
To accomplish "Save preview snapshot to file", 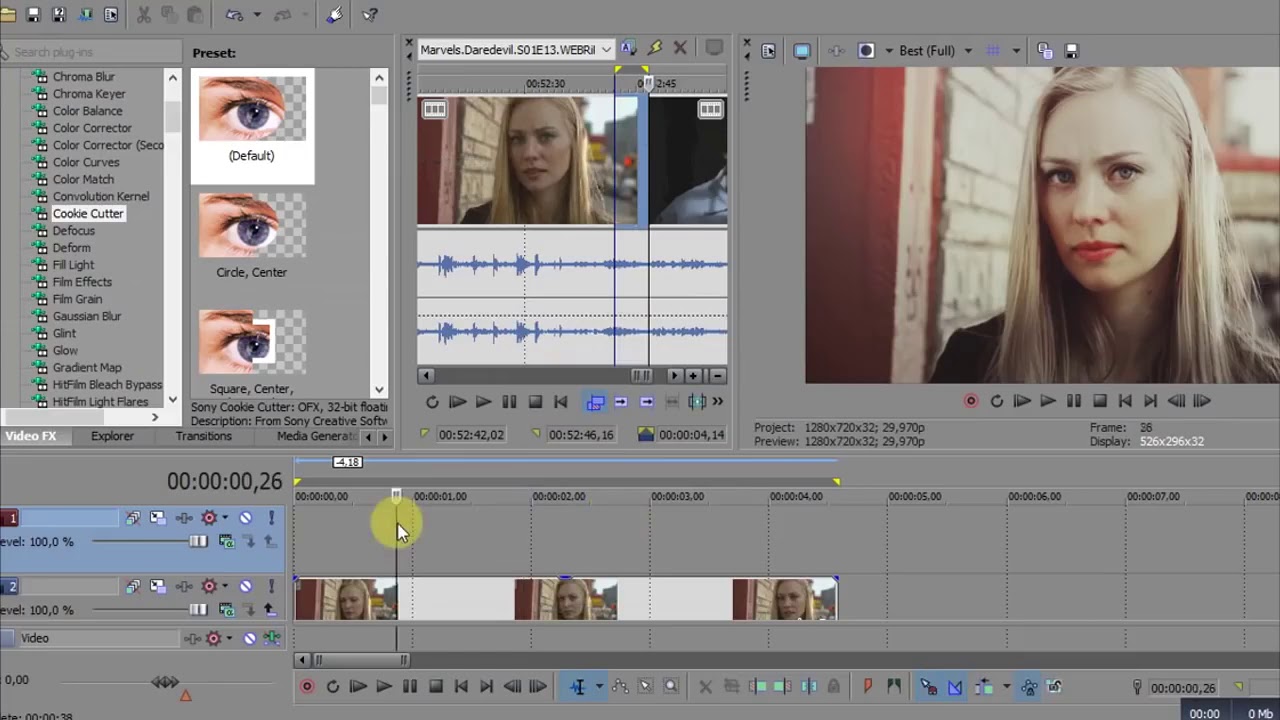I will 1071,51.
